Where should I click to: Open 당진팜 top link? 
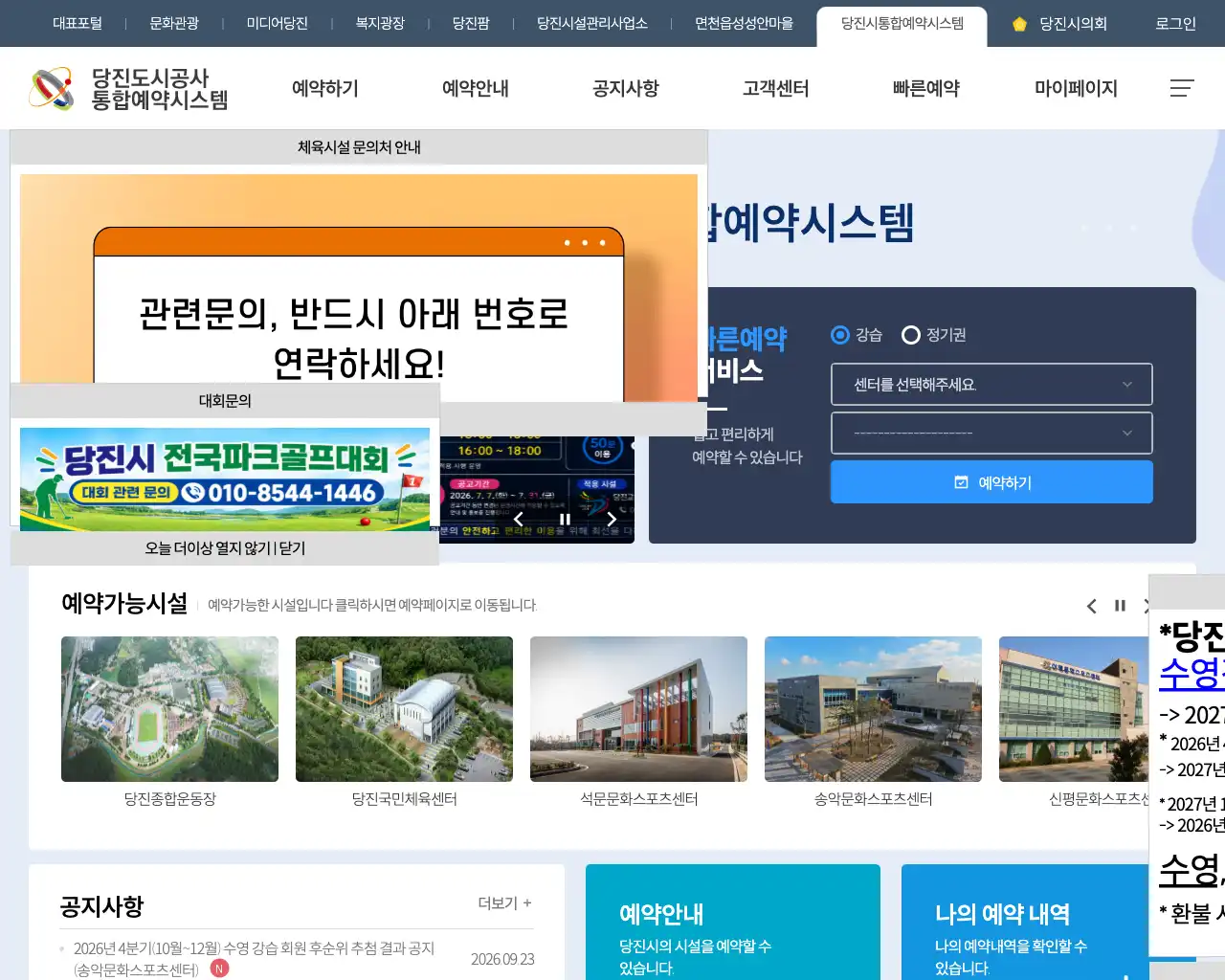click(471, 24)
